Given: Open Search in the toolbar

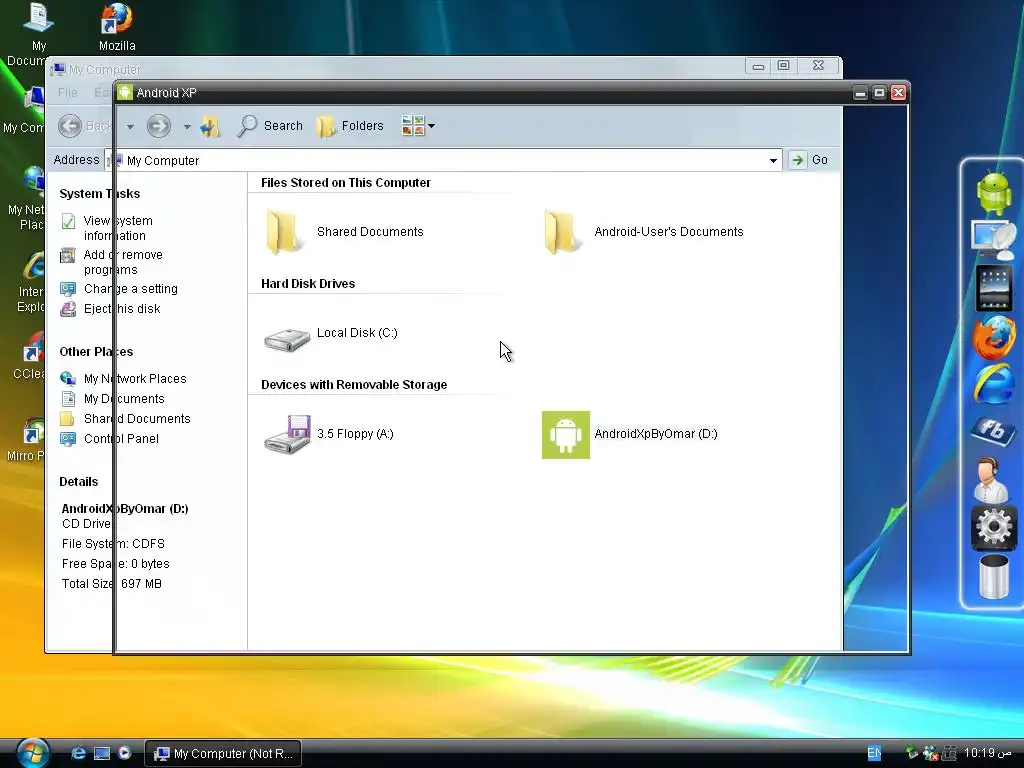Looking at the screenshot, I should (270, 125).
